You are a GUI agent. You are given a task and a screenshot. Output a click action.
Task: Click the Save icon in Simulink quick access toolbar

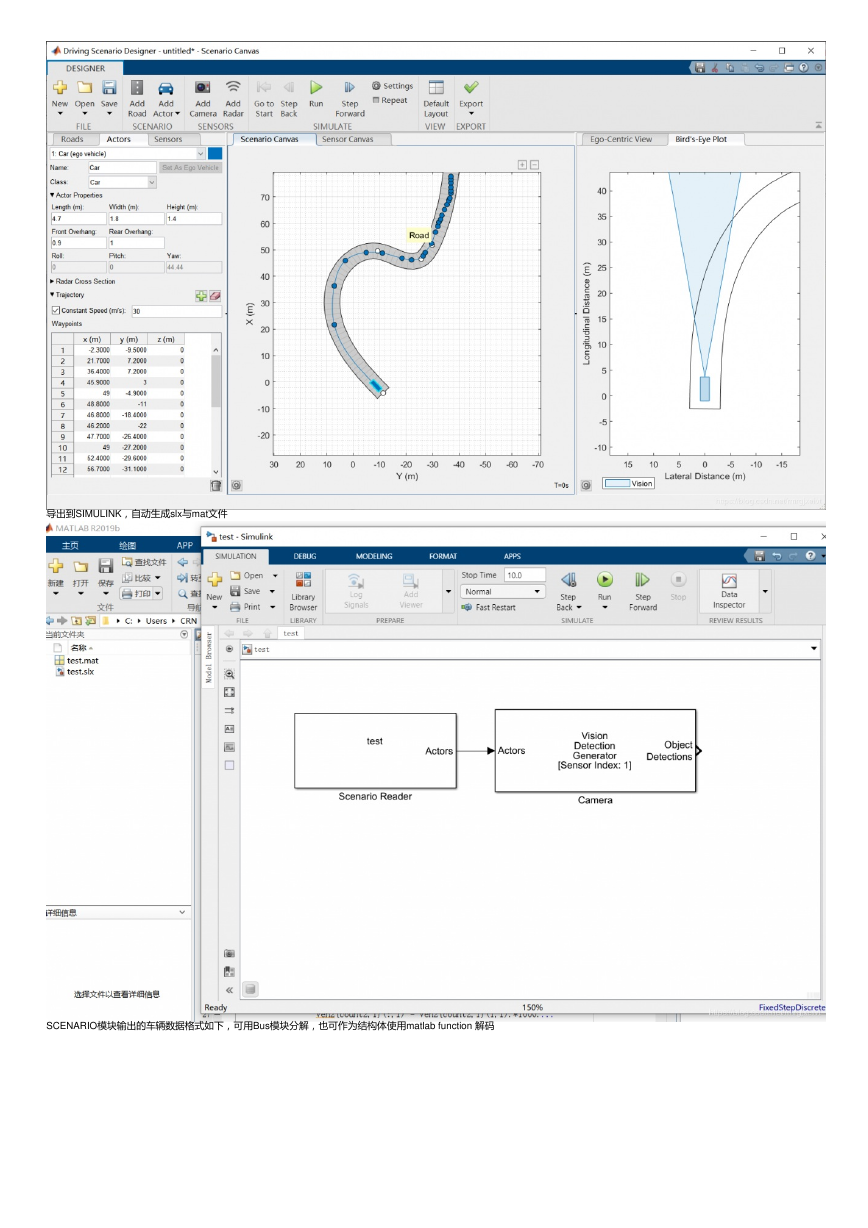[760, 556]
